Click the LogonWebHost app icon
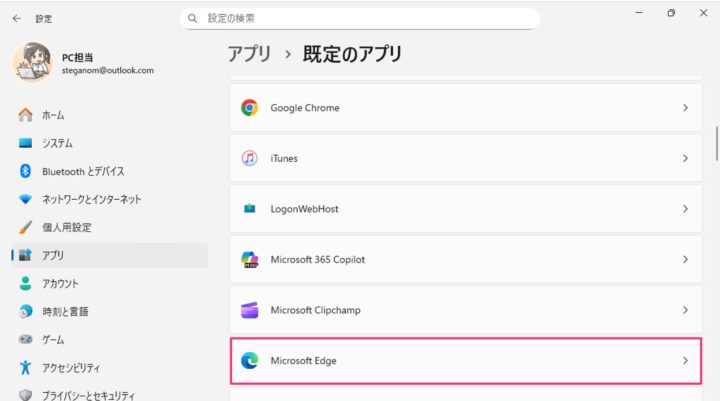This screenshot has height=401, width=720. (x=249, y=209)
